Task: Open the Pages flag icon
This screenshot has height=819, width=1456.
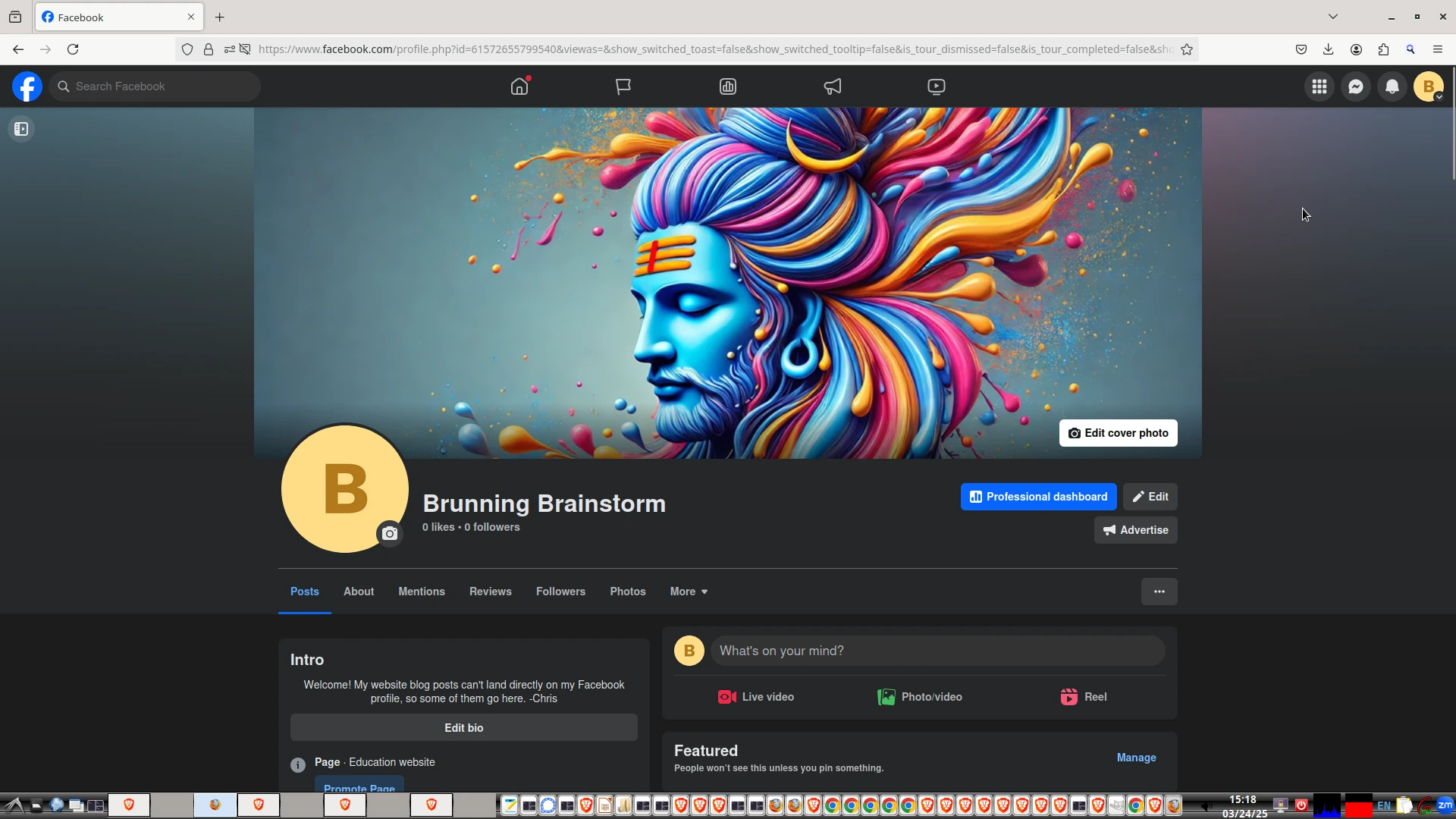Action: (623, 86)
